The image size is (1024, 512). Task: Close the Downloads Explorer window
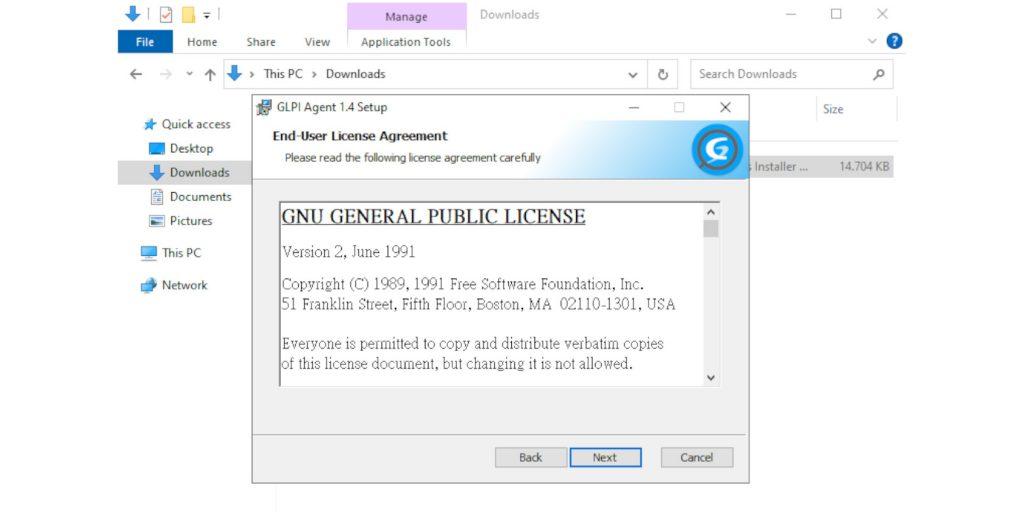click(x=882, y=14)
